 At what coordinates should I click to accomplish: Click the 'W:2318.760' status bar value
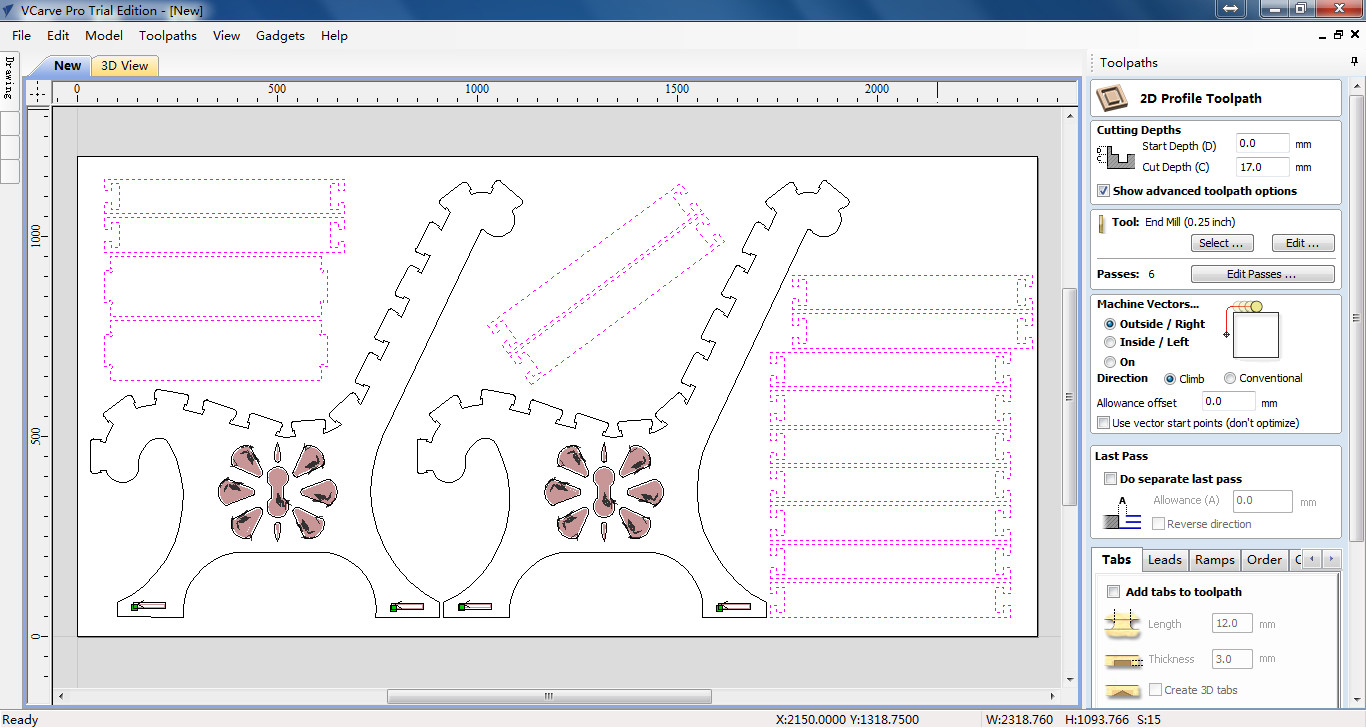tap(1019, 720)
